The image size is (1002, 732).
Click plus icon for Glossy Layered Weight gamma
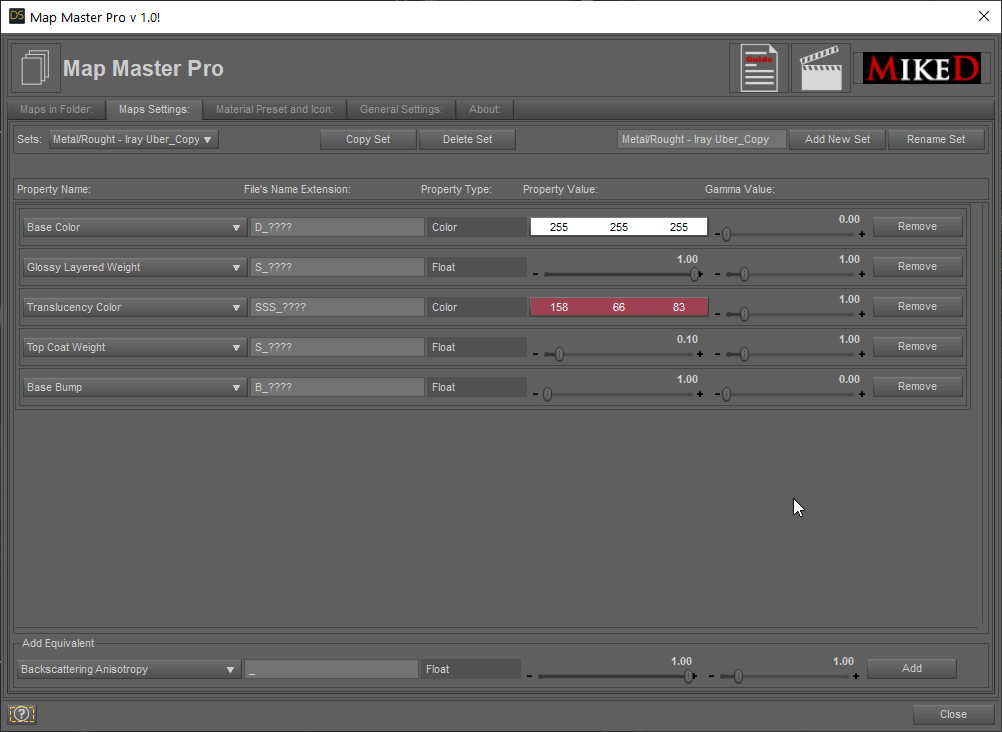point(862,274)
